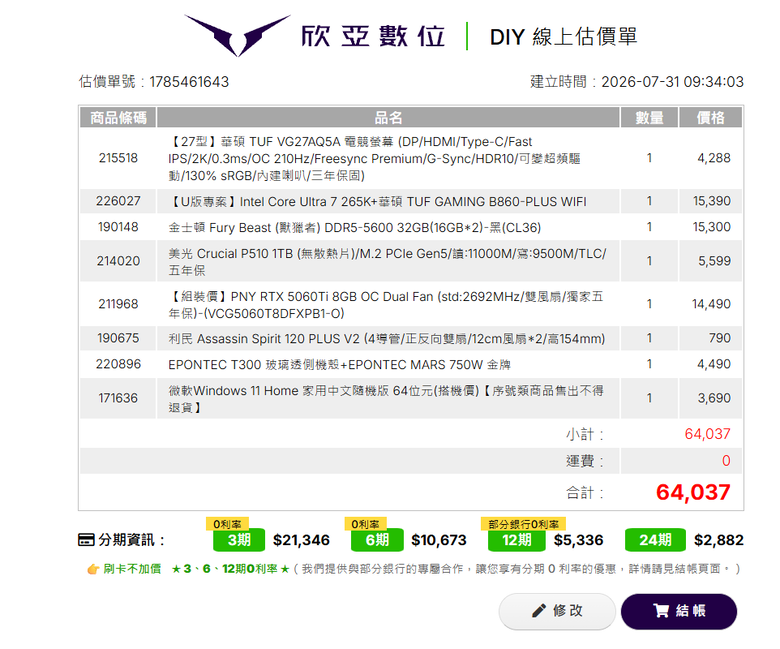Click product code 171636
780x649 pixels.
pos(118,398)
